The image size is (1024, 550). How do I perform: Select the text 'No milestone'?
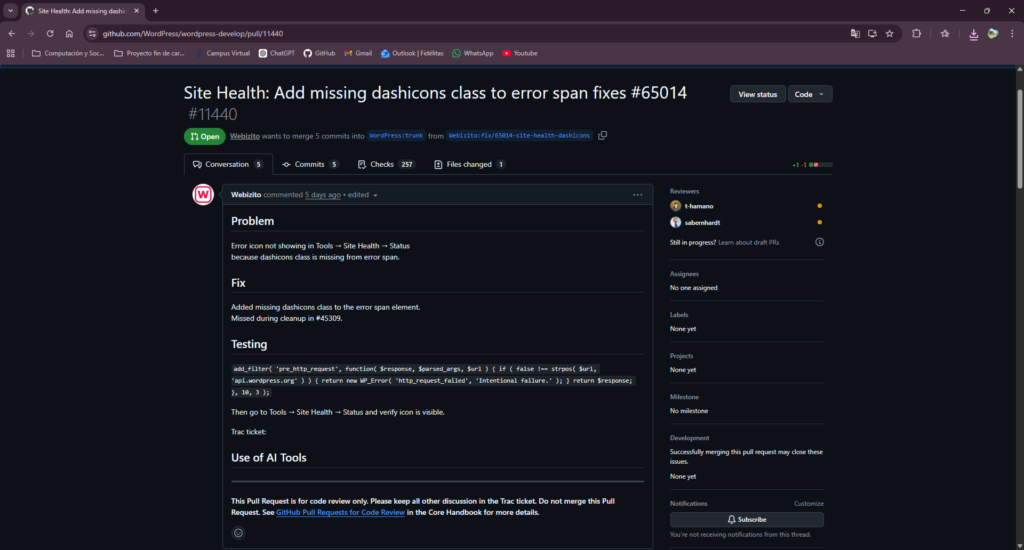pos(689,411)
